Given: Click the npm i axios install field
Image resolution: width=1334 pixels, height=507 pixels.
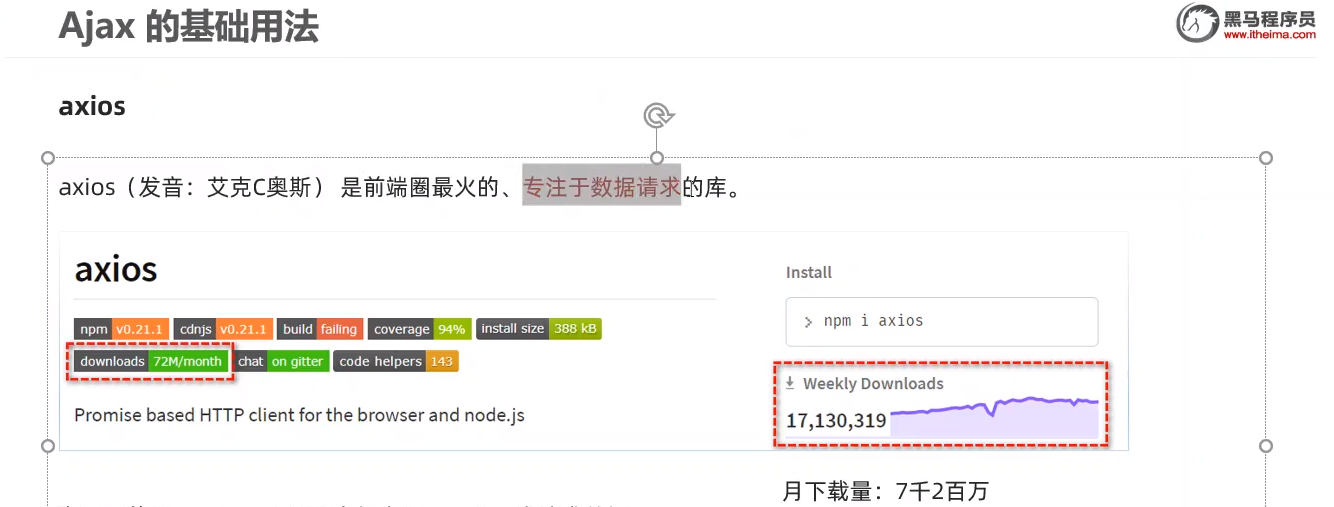Looking at the screenshot, I should (942, 321).
